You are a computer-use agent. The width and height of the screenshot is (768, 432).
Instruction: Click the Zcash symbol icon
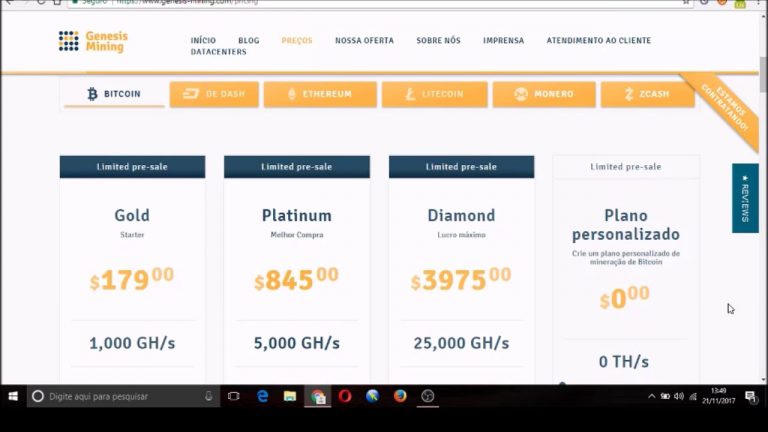click(x=629, y=94)
